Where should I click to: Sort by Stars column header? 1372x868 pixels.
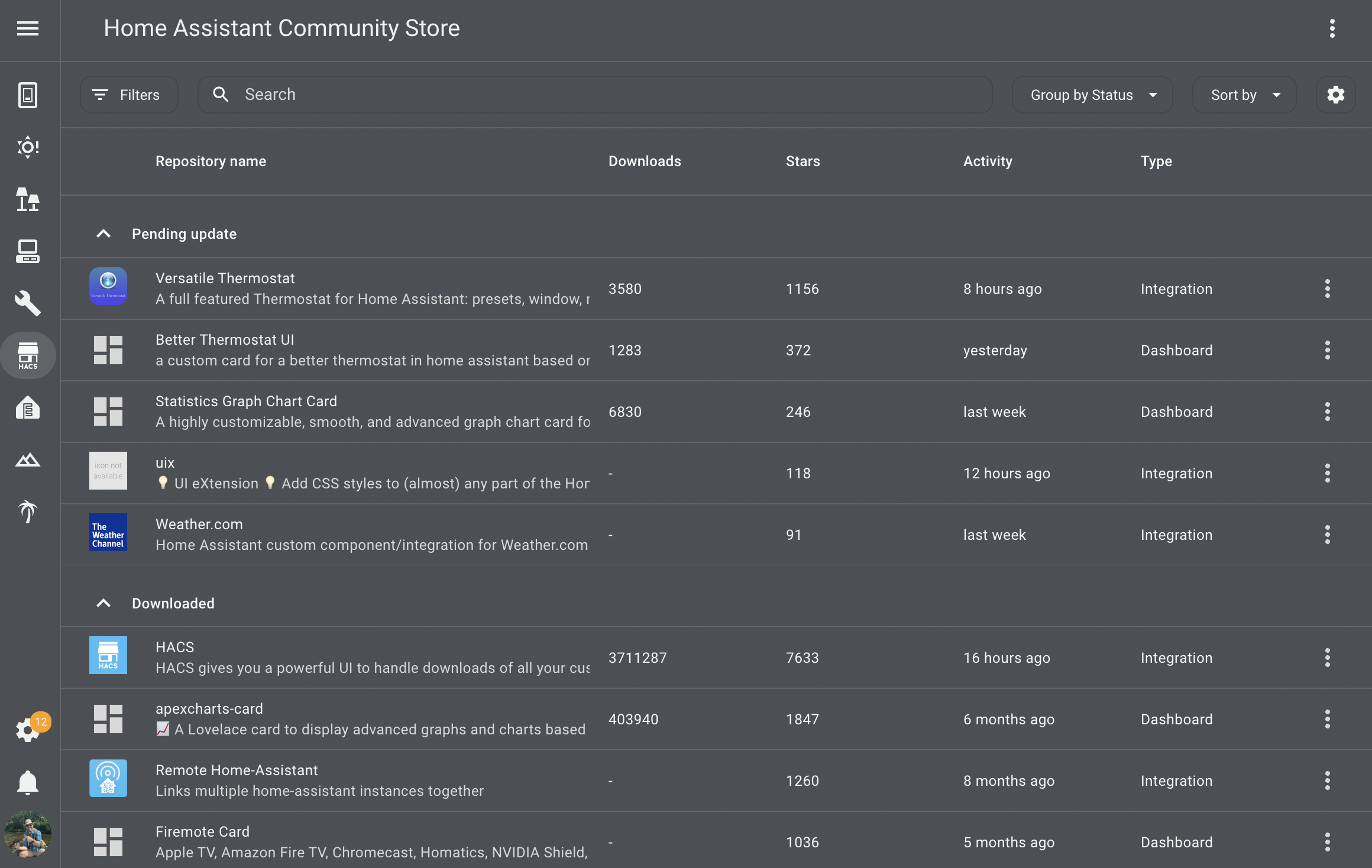pos(803,161)
